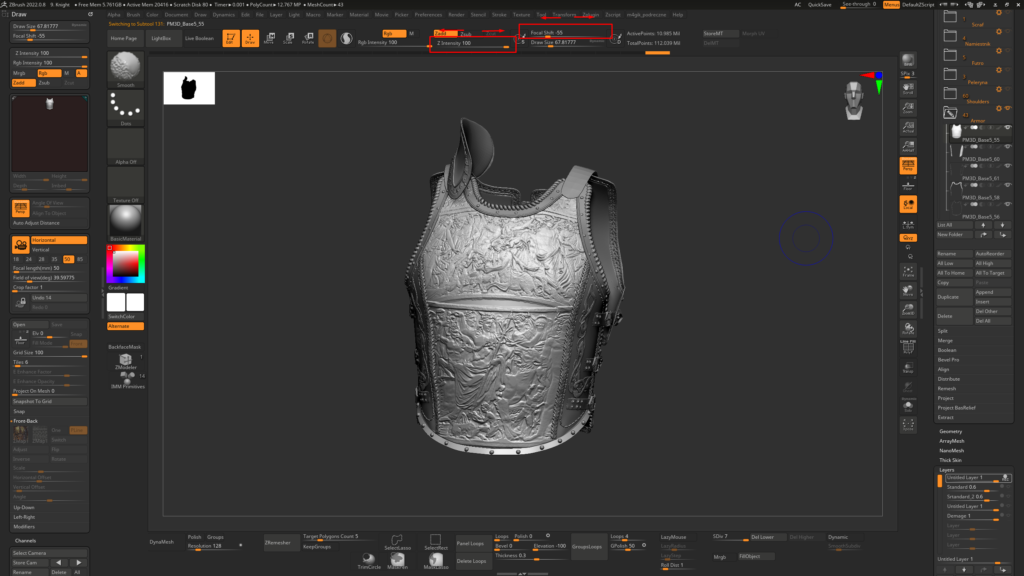
Task: Open the Preferences menu
Action: [428, 15]
